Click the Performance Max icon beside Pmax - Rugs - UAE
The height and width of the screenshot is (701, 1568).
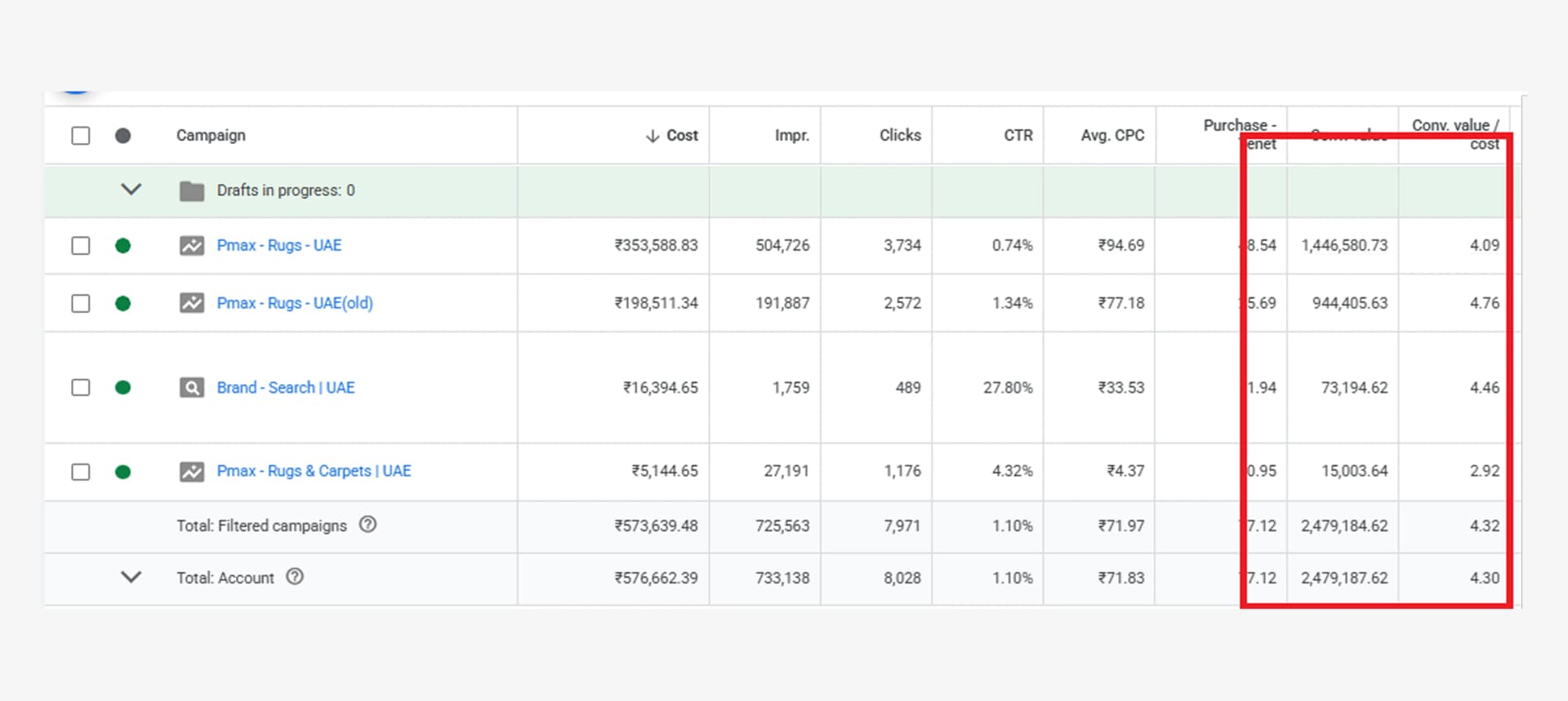pos(192,246)
